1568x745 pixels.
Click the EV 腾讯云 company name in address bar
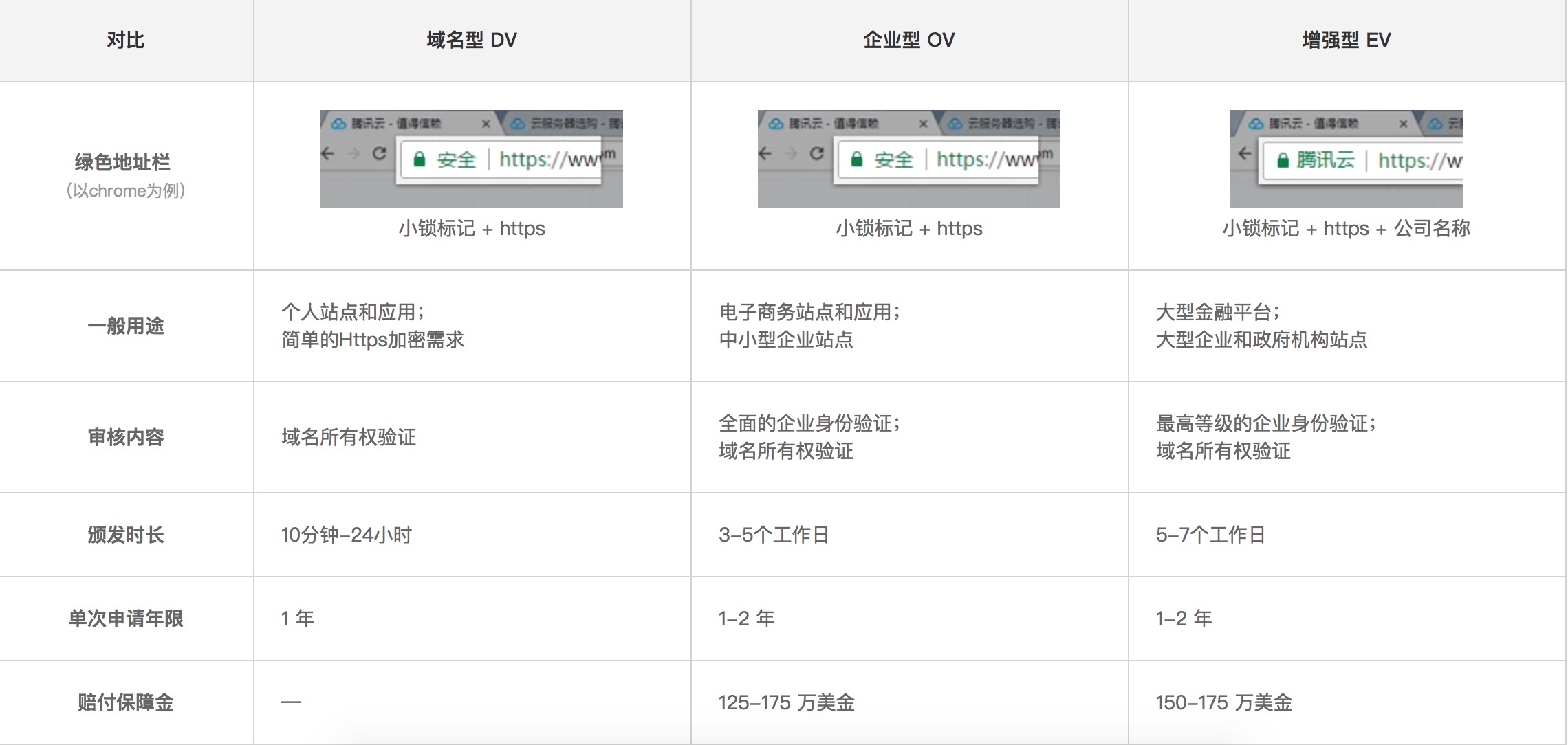coord(1325,160)
